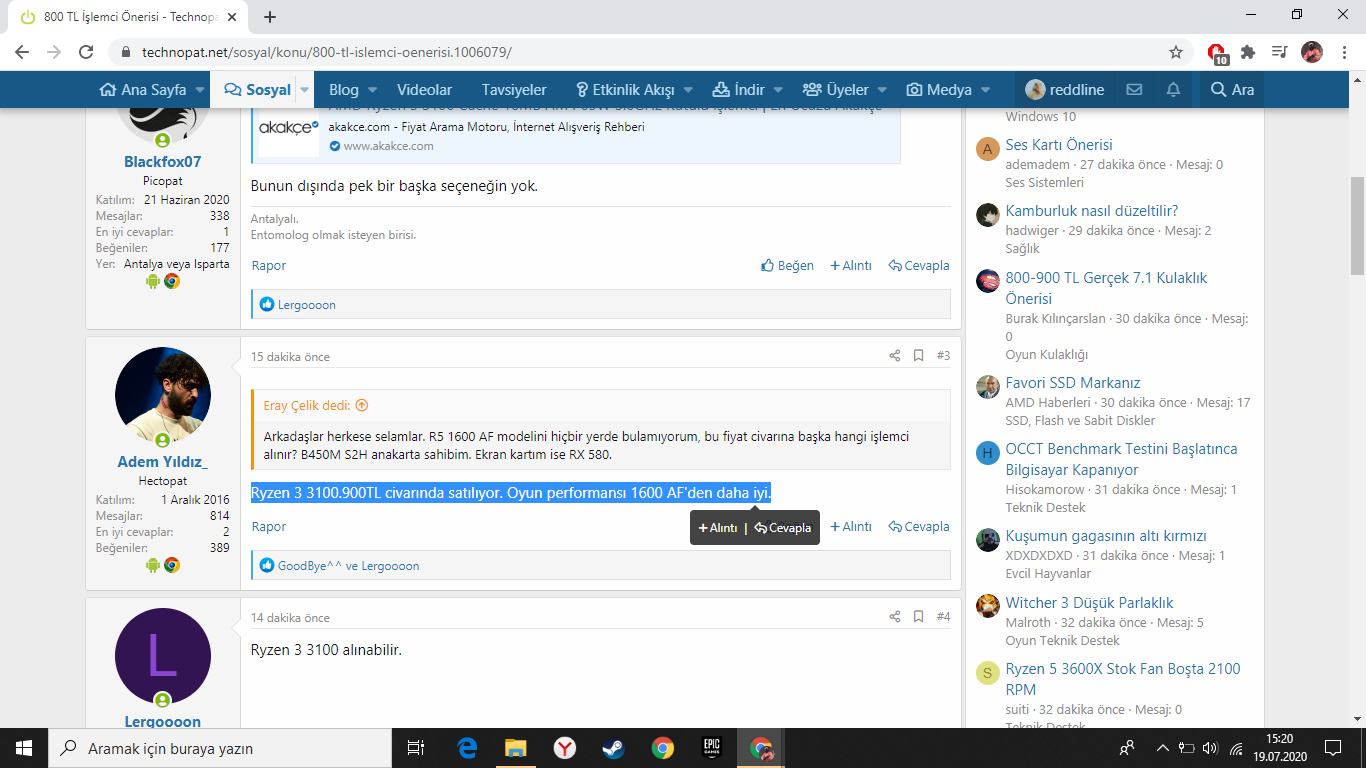Focus the Chrome address bar
1366x768 pixels.
640,52
